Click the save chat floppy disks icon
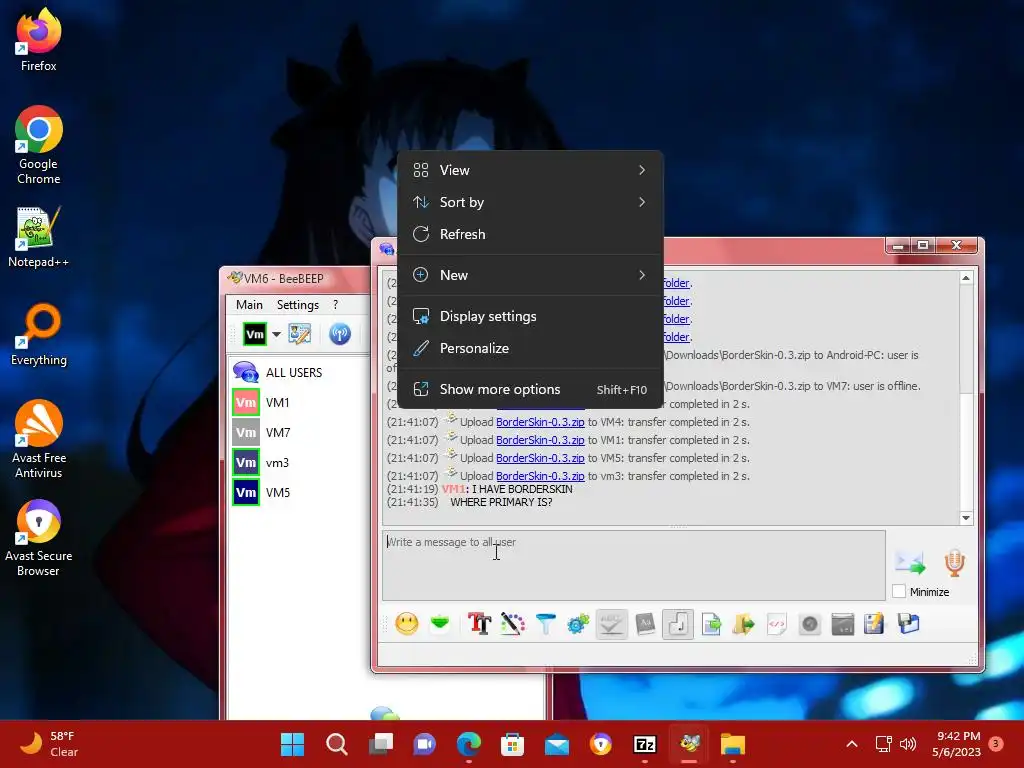 (x=908, y=624)
